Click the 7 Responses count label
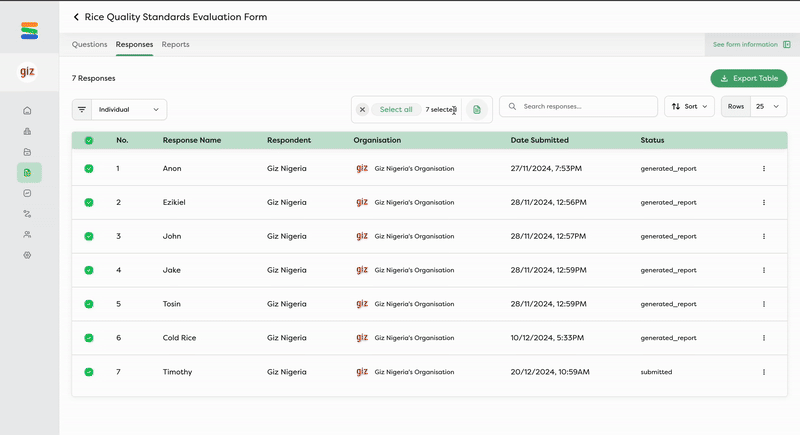800x435 pixels. pyautogui.click(x=93, y=78)
